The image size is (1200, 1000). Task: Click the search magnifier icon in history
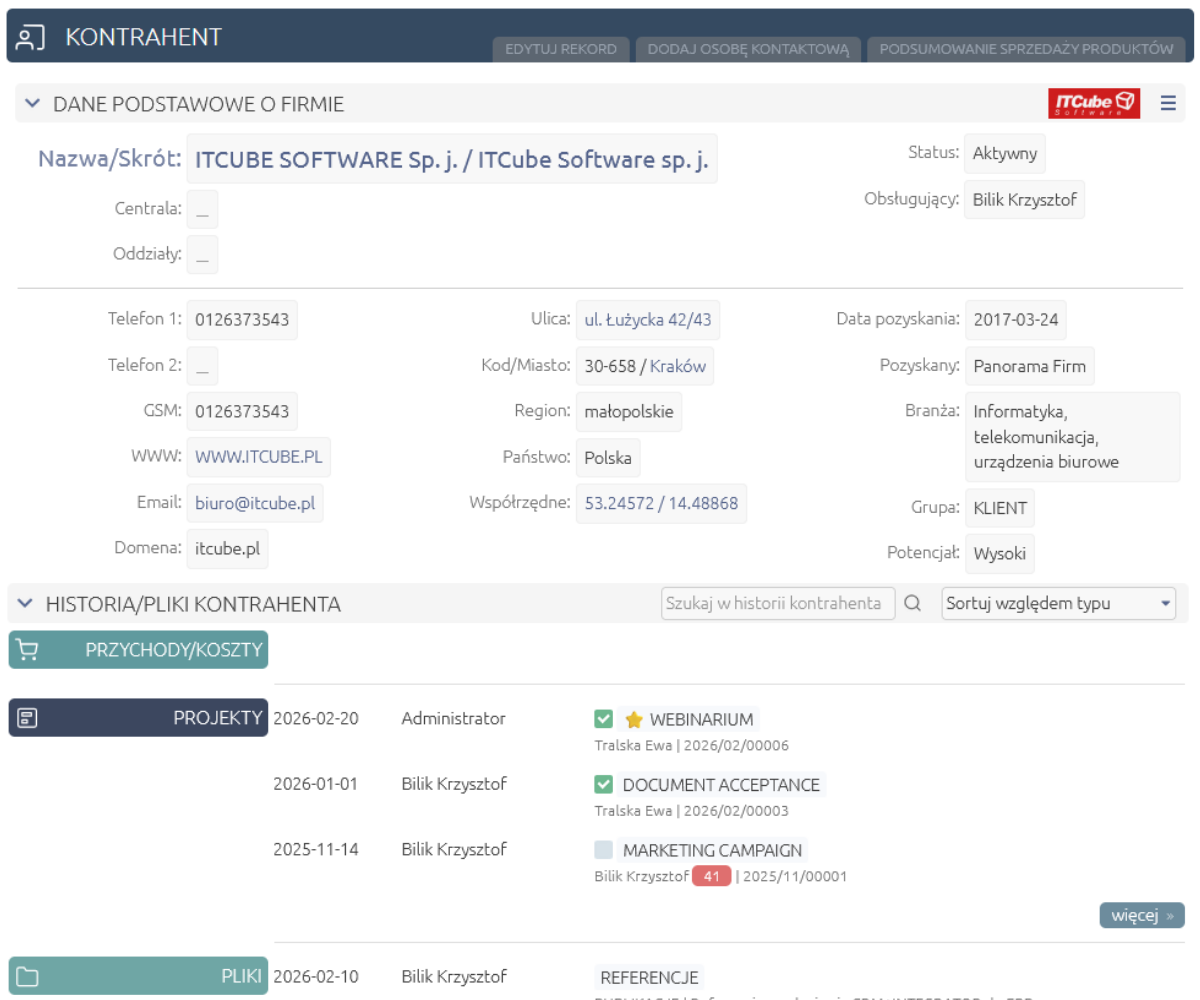click(x=912, y=603)
